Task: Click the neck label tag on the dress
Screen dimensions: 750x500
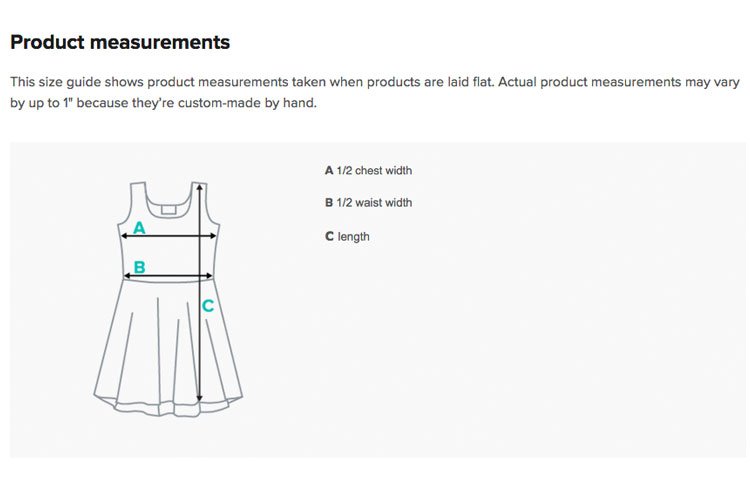Action: coord(169,210)
